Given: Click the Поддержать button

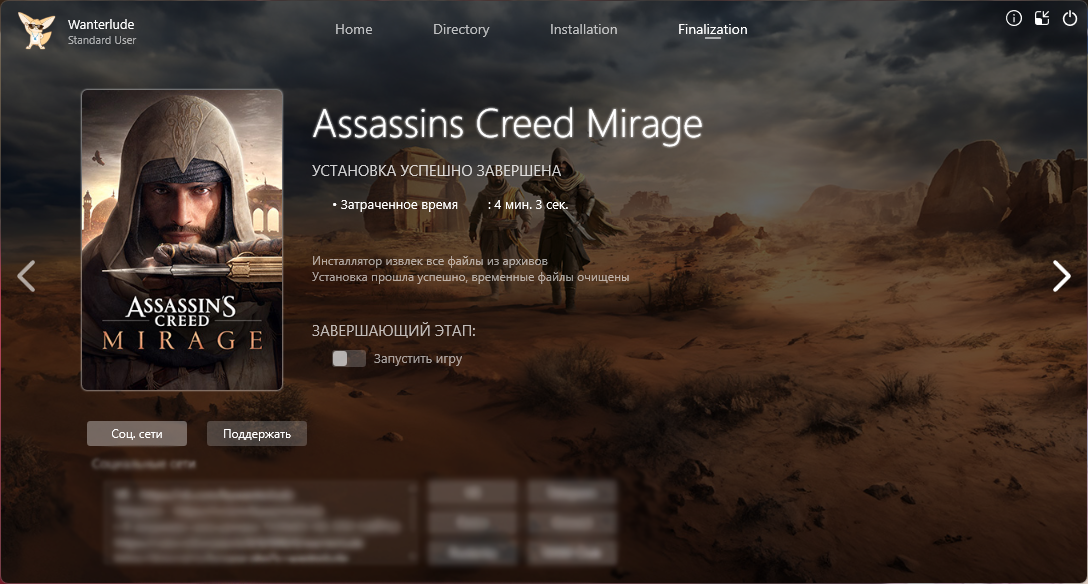Looking at the screenshot, I should coord(257,433).
